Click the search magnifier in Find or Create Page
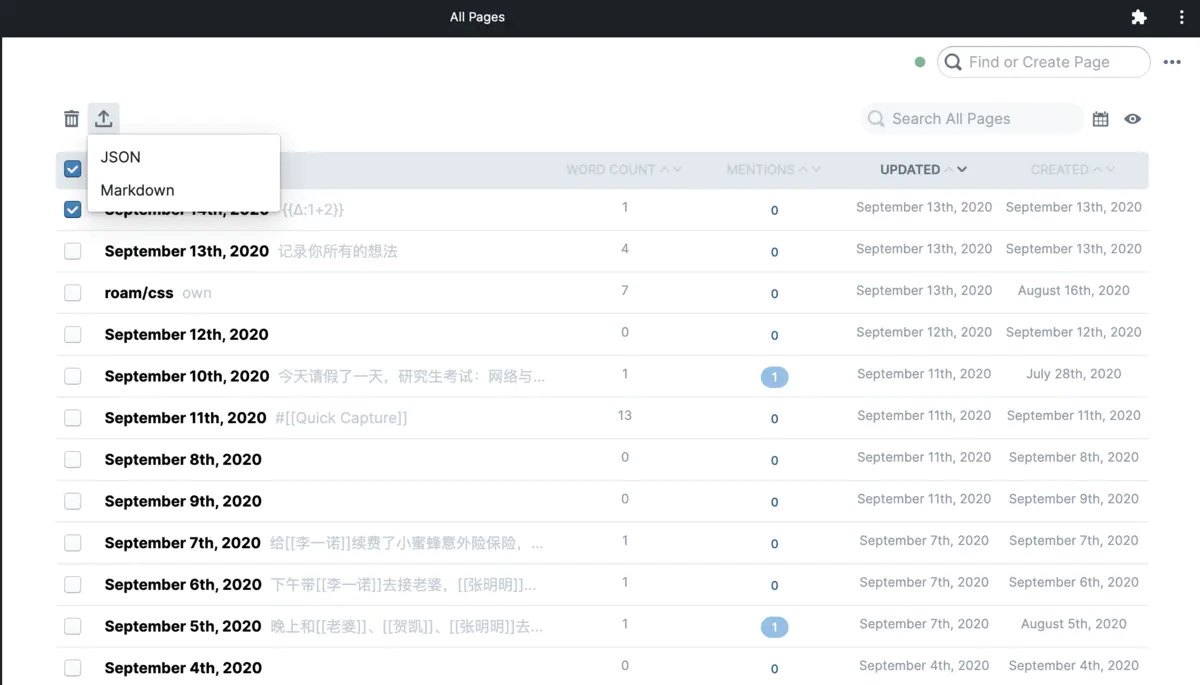Image resolution: width=1200 pixels, height=685 pixels. pos(953,62)
